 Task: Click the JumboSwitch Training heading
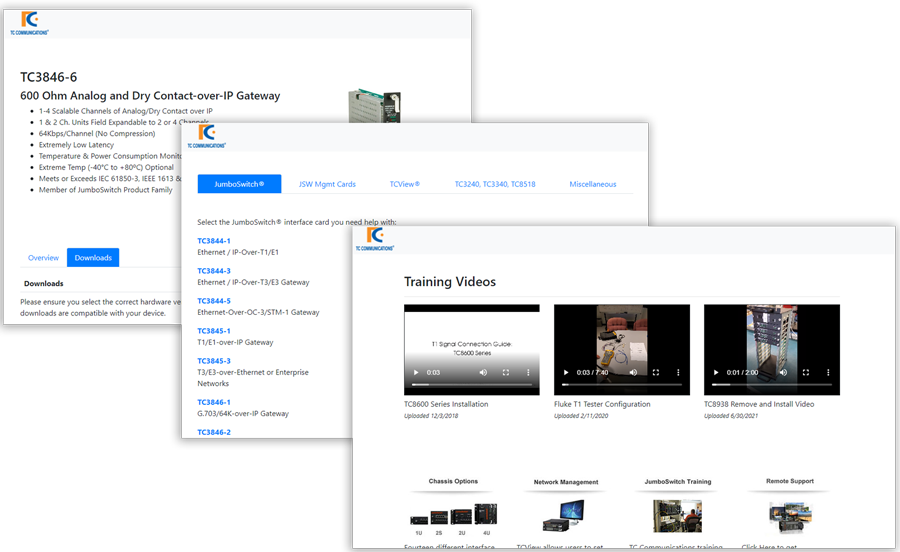(x=678, y=481)
